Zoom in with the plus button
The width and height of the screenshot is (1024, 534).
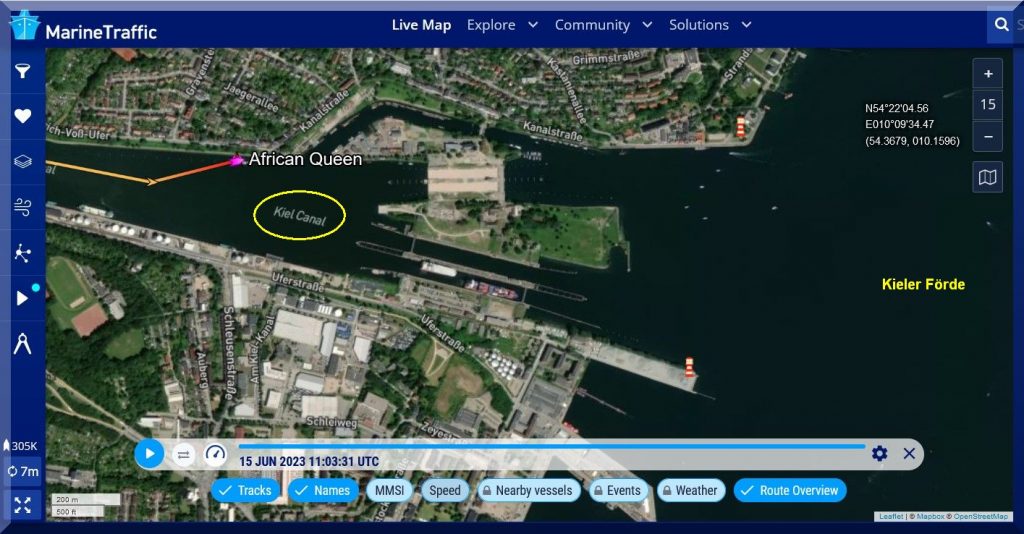coord(987,74)
